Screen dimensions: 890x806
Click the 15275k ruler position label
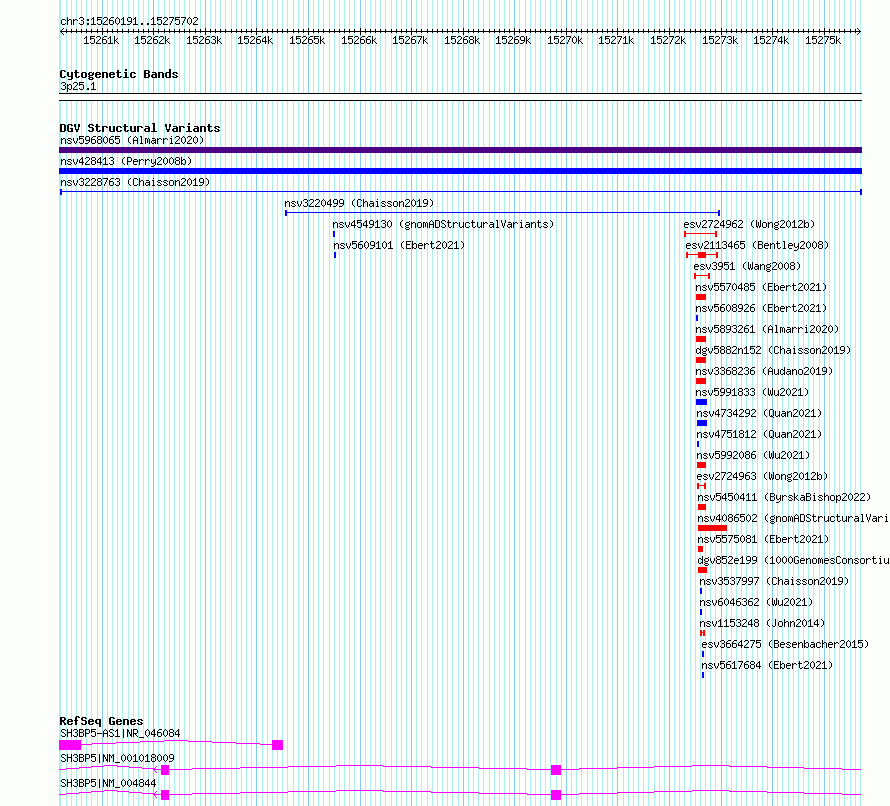(x=823, y=40)
